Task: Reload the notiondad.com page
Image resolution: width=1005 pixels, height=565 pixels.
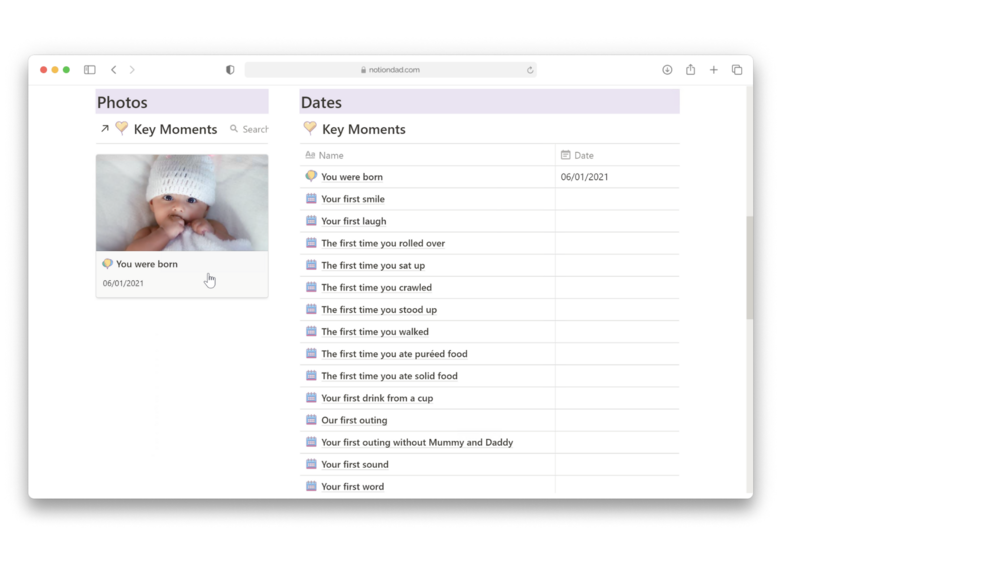Action: click(530, 70)
